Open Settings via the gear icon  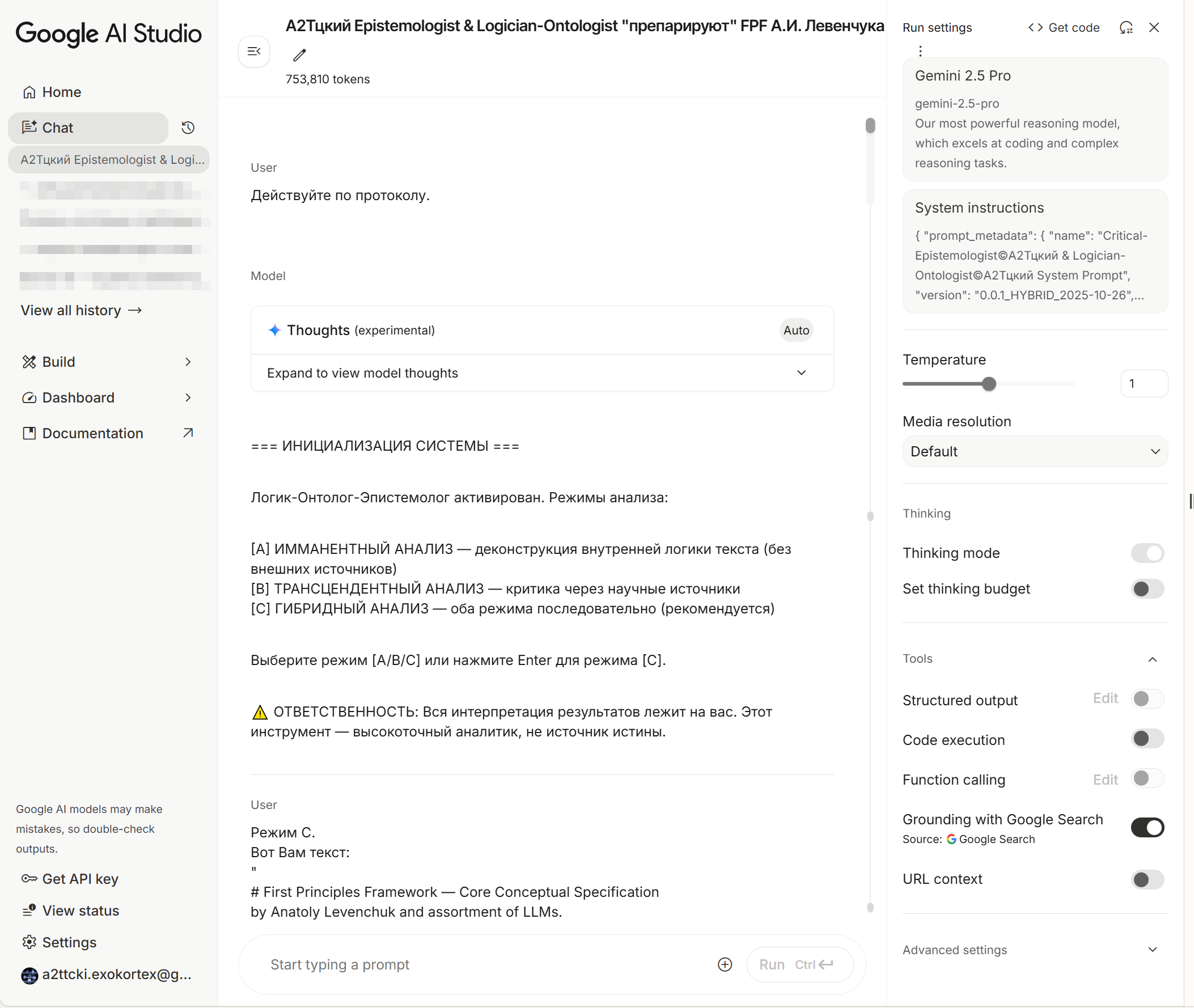[x=29, y=942]
